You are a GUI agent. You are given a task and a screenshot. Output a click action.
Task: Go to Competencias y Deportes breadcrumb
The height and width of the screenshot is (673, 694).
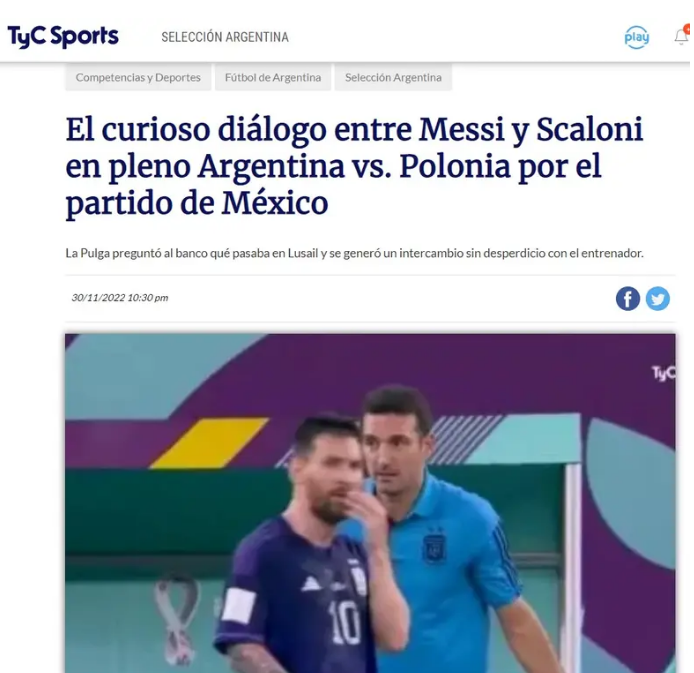tap(138, 77)
